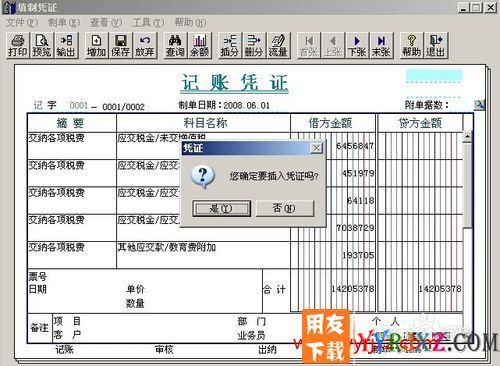Click the 退出 (Exit) toolbar icon
Screen dimensions: 500x366
pos(436,45)
